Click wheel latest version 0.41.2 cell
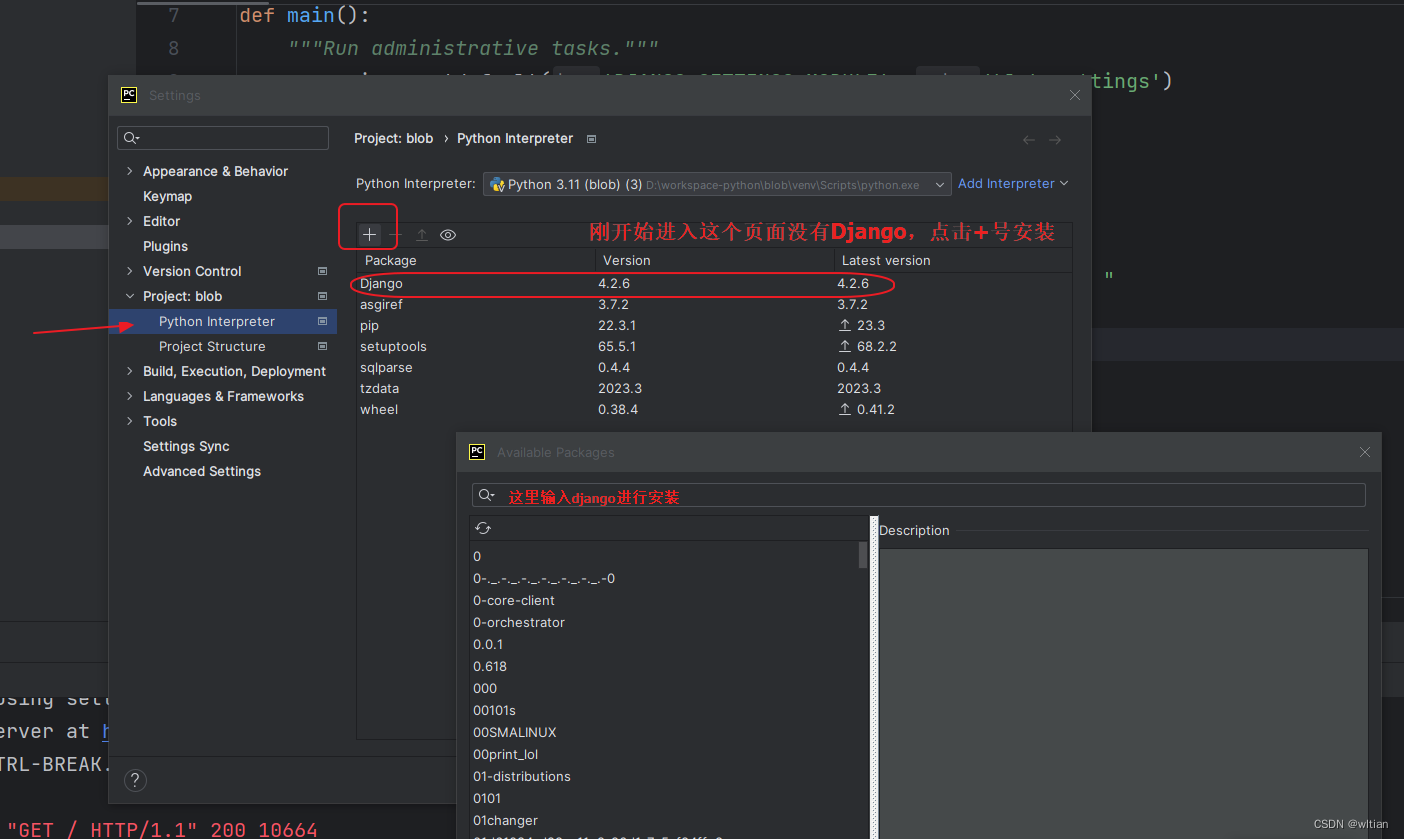 click(x=866, y=410)
